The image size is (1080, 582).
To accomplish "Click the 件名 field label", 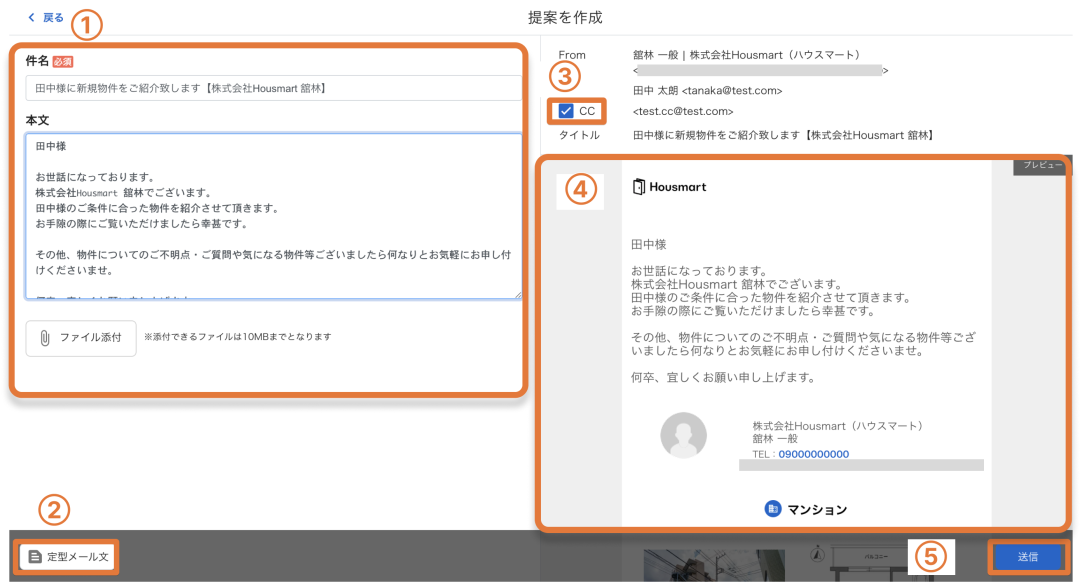I will coord(37,61).
